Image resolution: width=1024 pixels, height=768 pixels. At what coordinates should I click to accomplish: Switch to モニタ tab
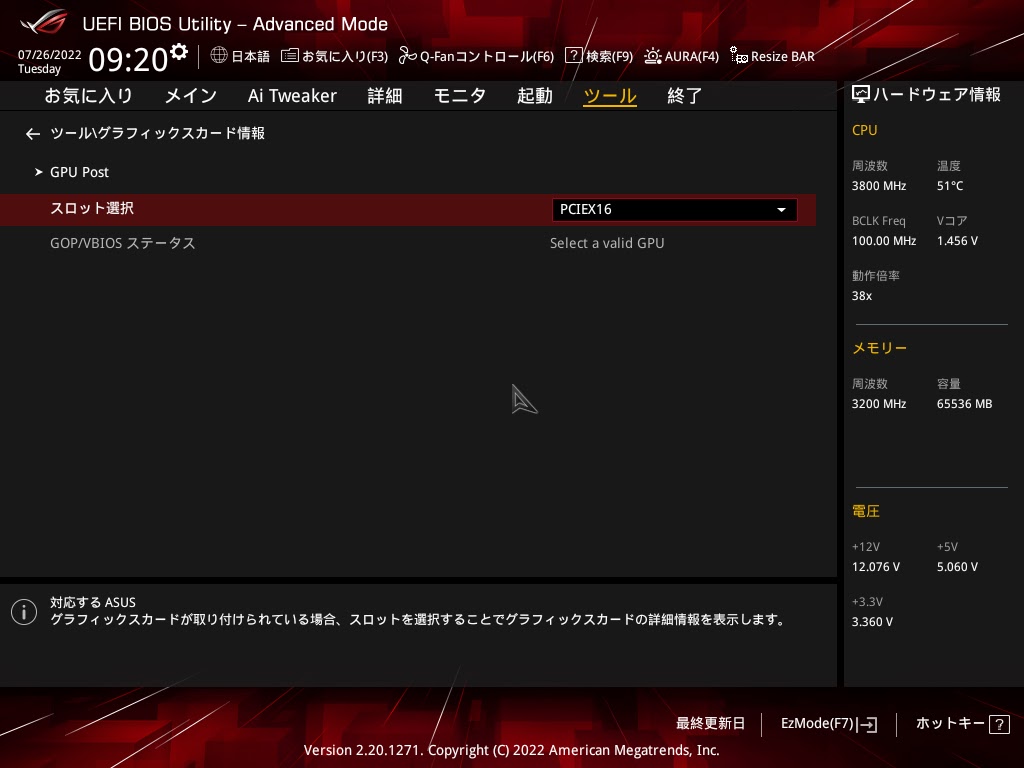[x=460, y=96]
